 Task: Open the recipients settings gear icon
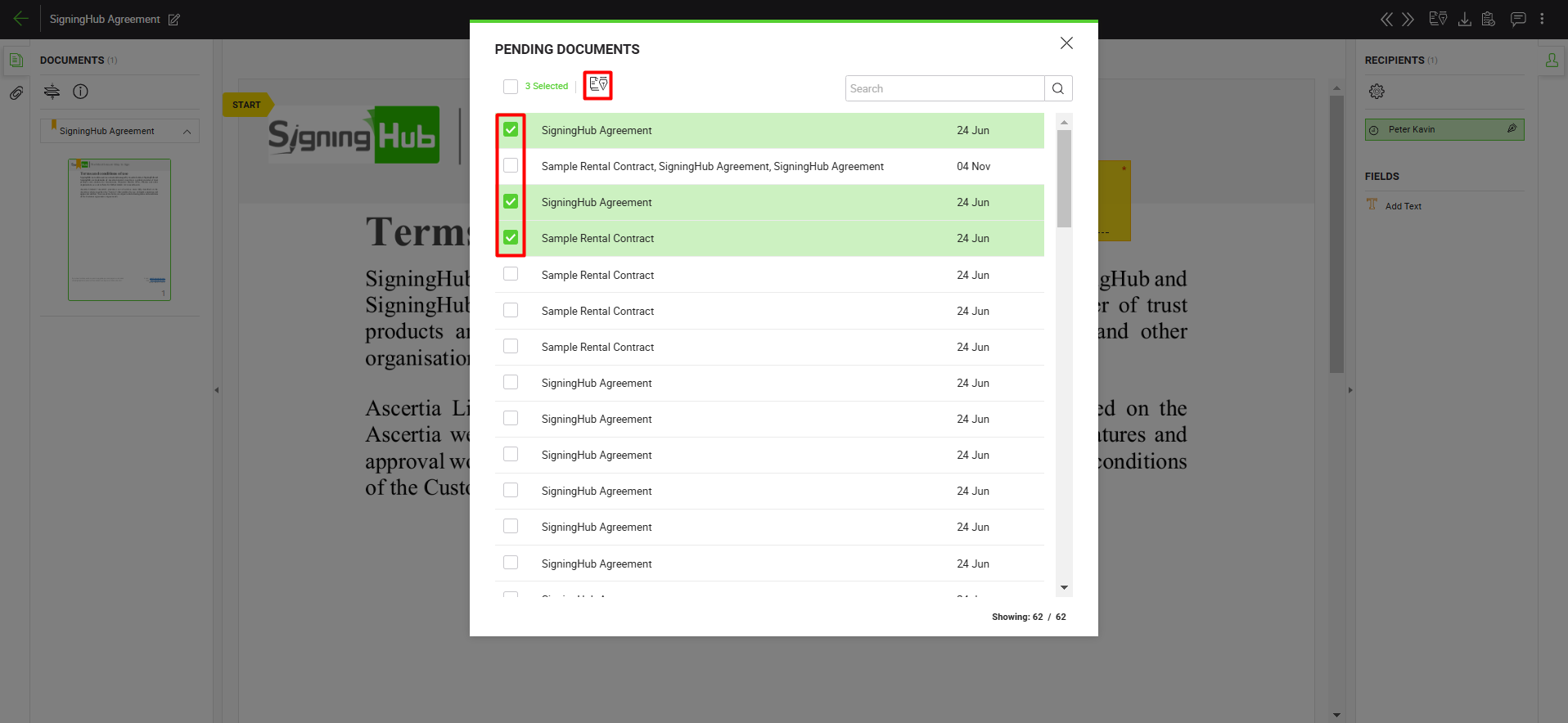click(x=1377, y=92)
